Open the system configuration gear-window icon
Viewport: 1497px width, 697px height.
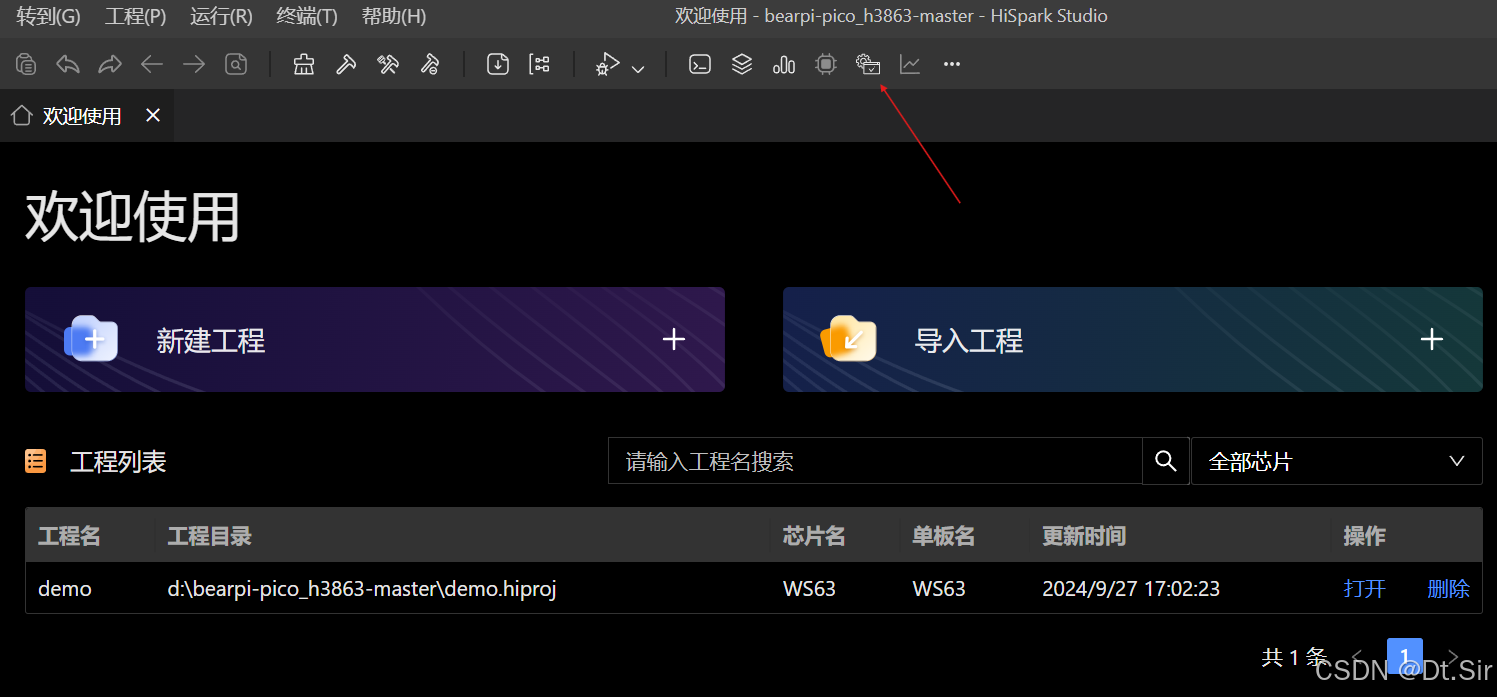click(x=868, y=65)
